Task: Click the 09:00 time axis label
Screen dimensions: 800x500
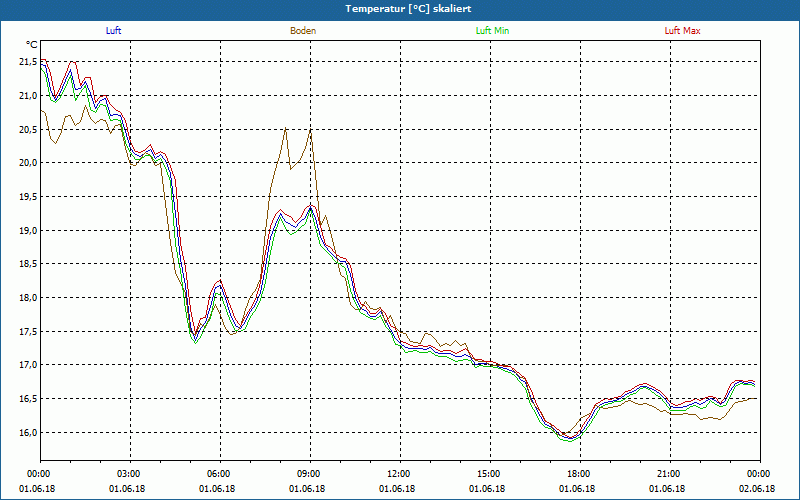Action: pos(310,474)
